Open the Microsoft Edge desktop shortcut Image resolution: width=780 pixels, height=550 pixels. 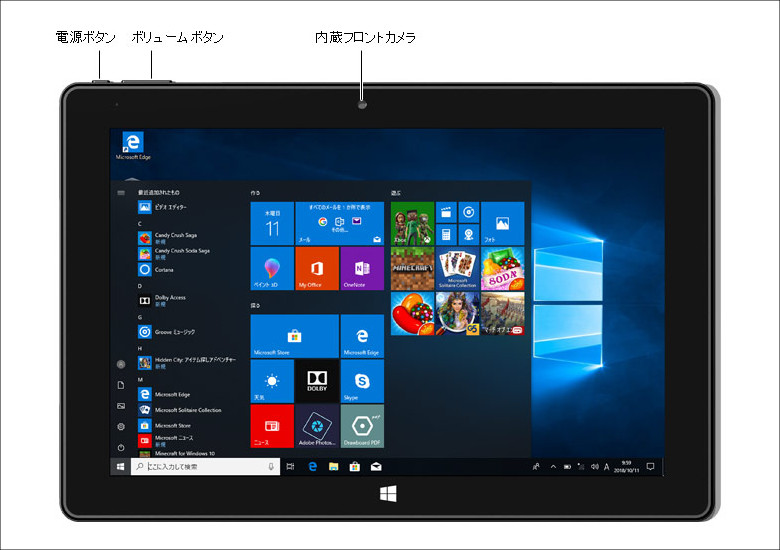[133, 146]
